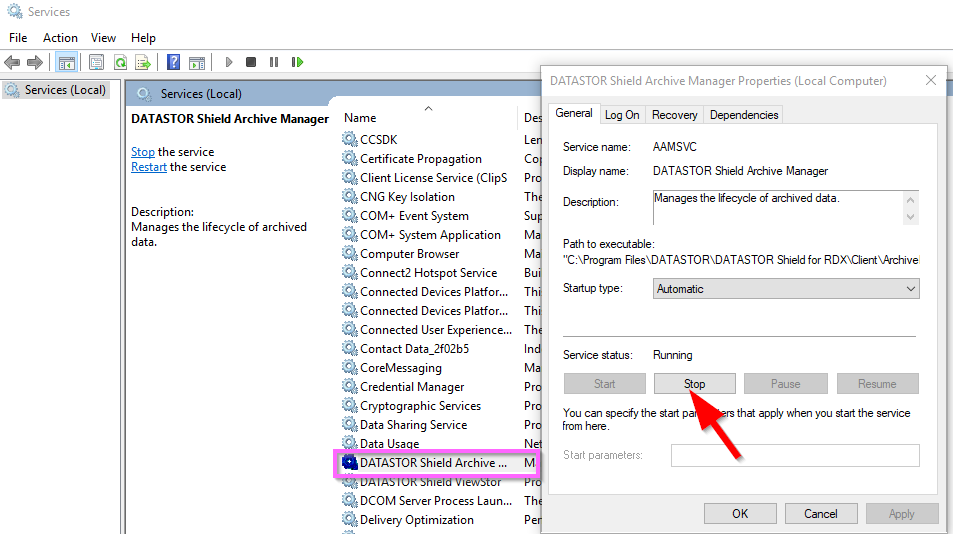The height and width of the screenshot is (534, 953).
Task: Switch to the Dependencies tab
Action: (744, 115)
